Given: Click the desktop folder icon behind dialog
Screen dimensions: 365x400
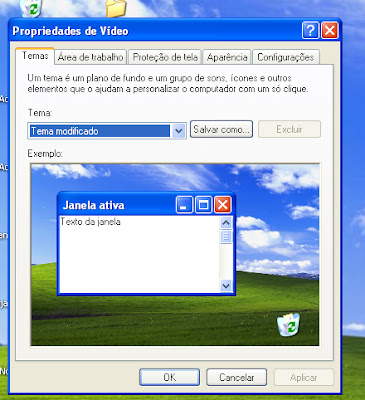Looking at the screenshot, I should [116, 8].
